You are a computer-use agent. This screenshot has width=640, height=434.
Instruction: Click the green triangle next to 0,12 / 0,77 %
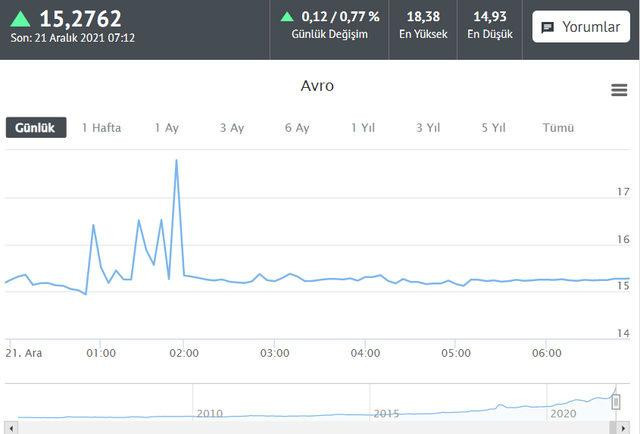287,16
